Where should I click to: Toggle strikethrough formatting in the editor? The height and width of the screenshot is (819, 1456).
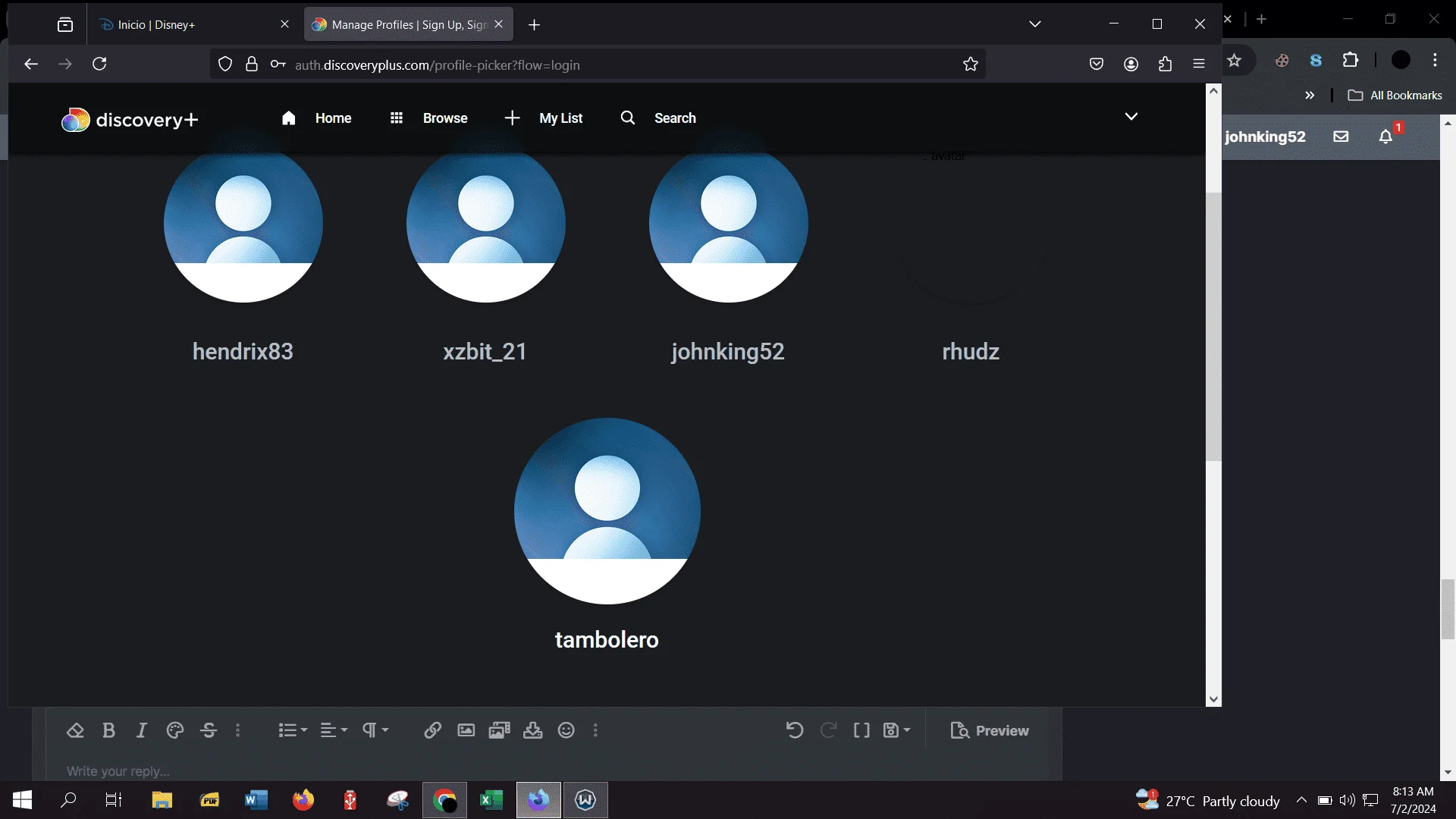[x=209, y=730]
